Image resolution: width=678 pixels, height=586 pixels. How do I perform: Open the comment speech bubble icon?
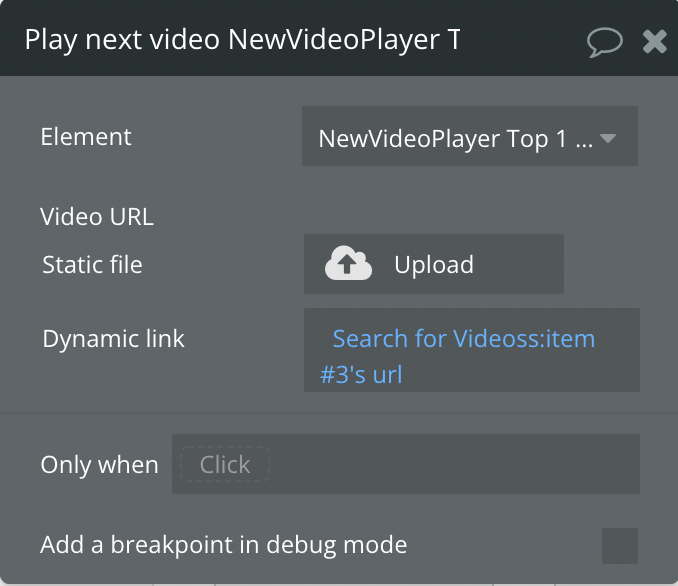(x=604, y=42)
